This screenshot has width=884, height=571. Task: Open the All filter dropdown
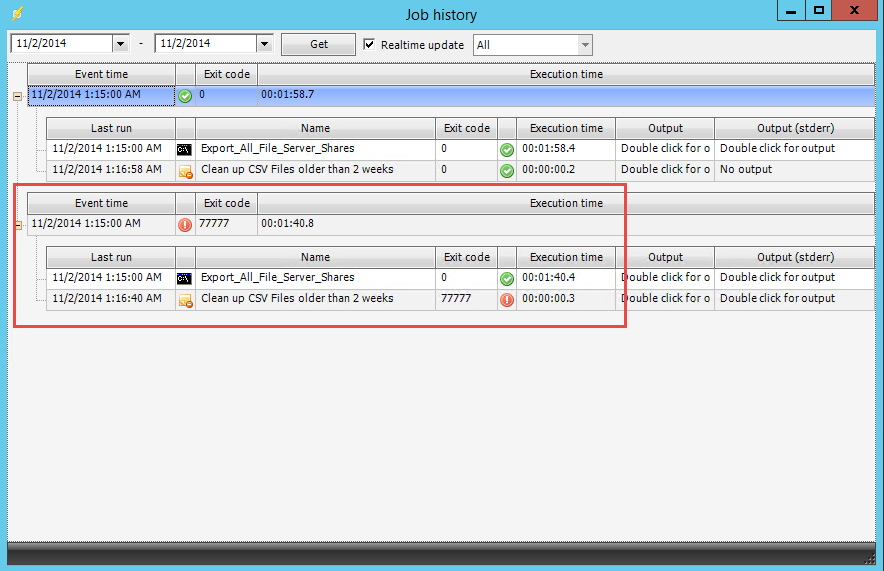pyautogui.click(x=585, y=45)
